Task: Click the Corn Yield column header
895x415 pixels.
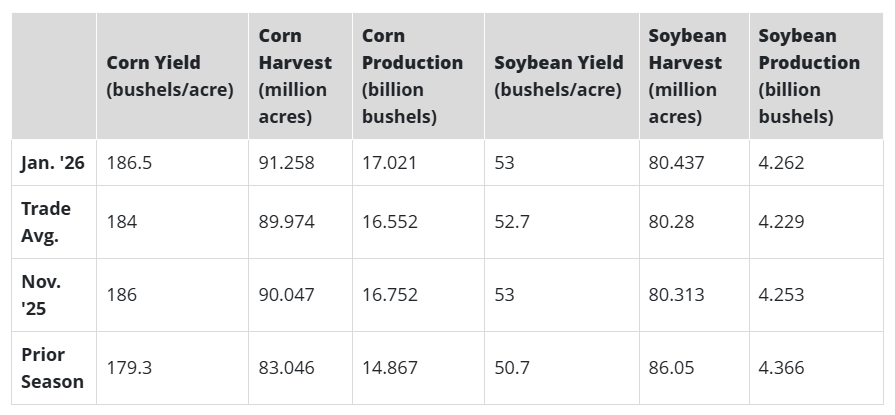Action: (x=170, y=76)
